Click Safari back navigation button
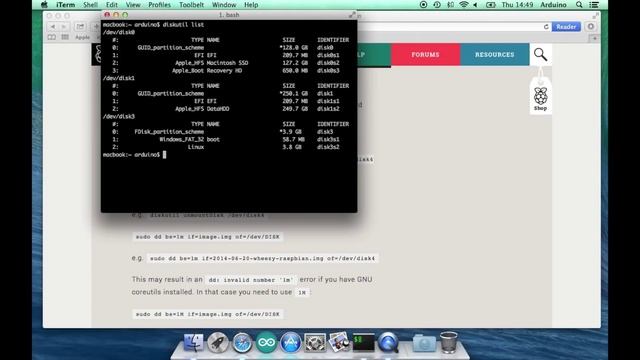This screenshot has width=640, height=360. coord(53,27)
